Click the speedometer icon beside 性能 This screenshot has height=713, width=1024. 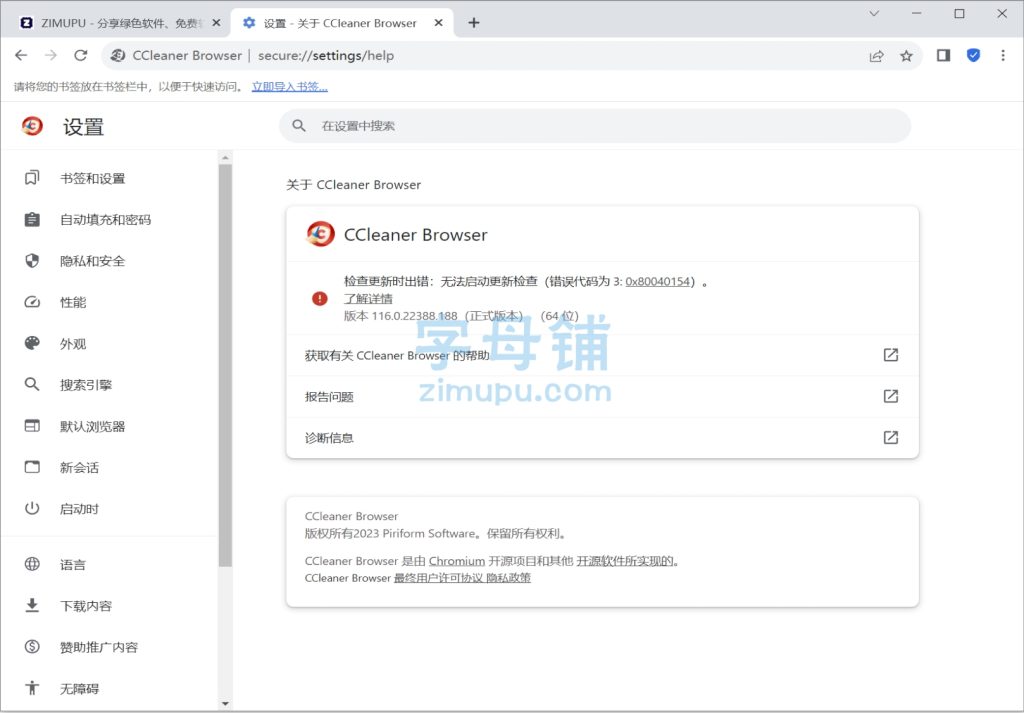click(x=32, y=302)
